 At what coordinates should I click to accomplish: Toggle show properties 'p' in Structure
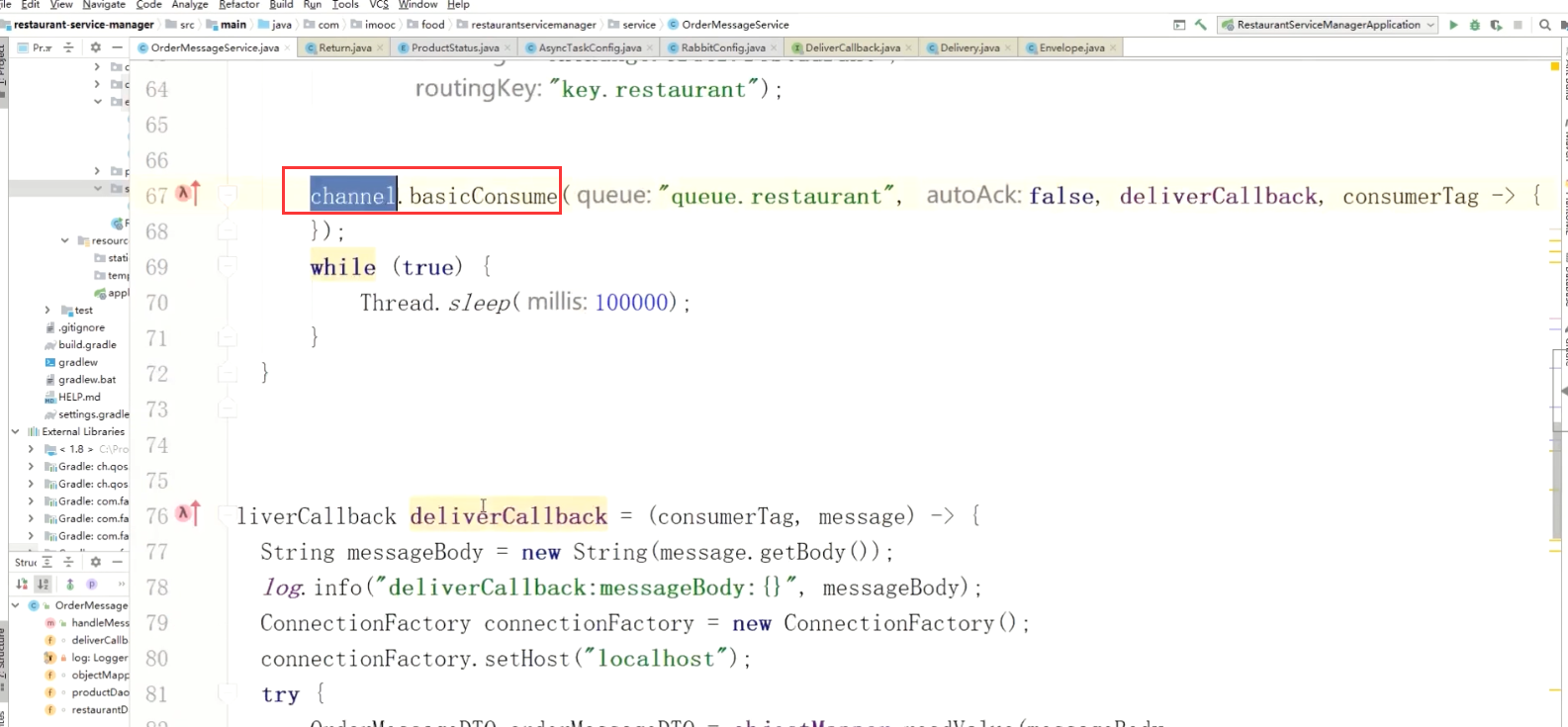coord(92,584)
